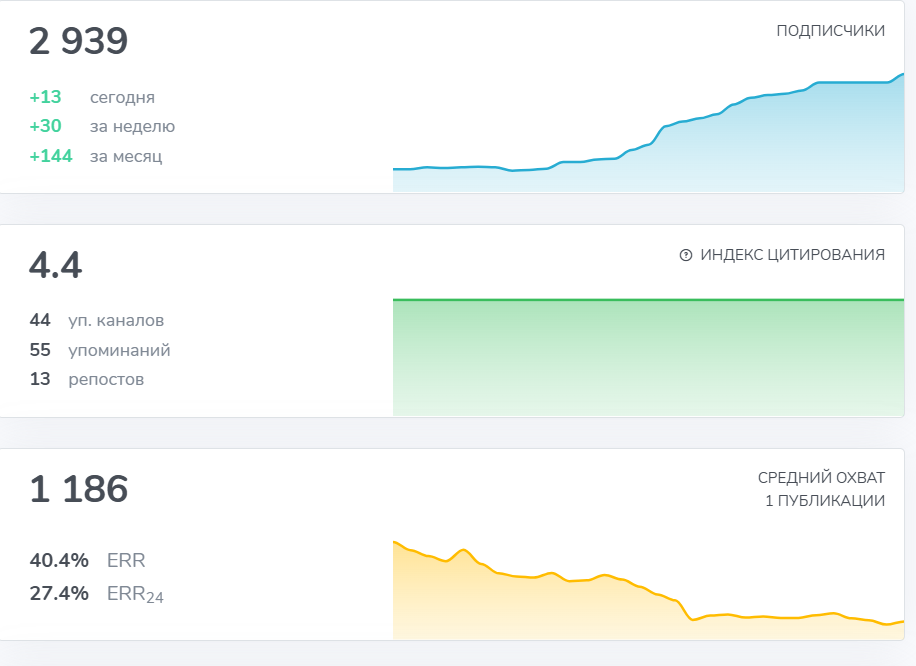Open the 44 уп. каналов entry
The height and width of the screenshot is (666, 916).
[97, 320]
